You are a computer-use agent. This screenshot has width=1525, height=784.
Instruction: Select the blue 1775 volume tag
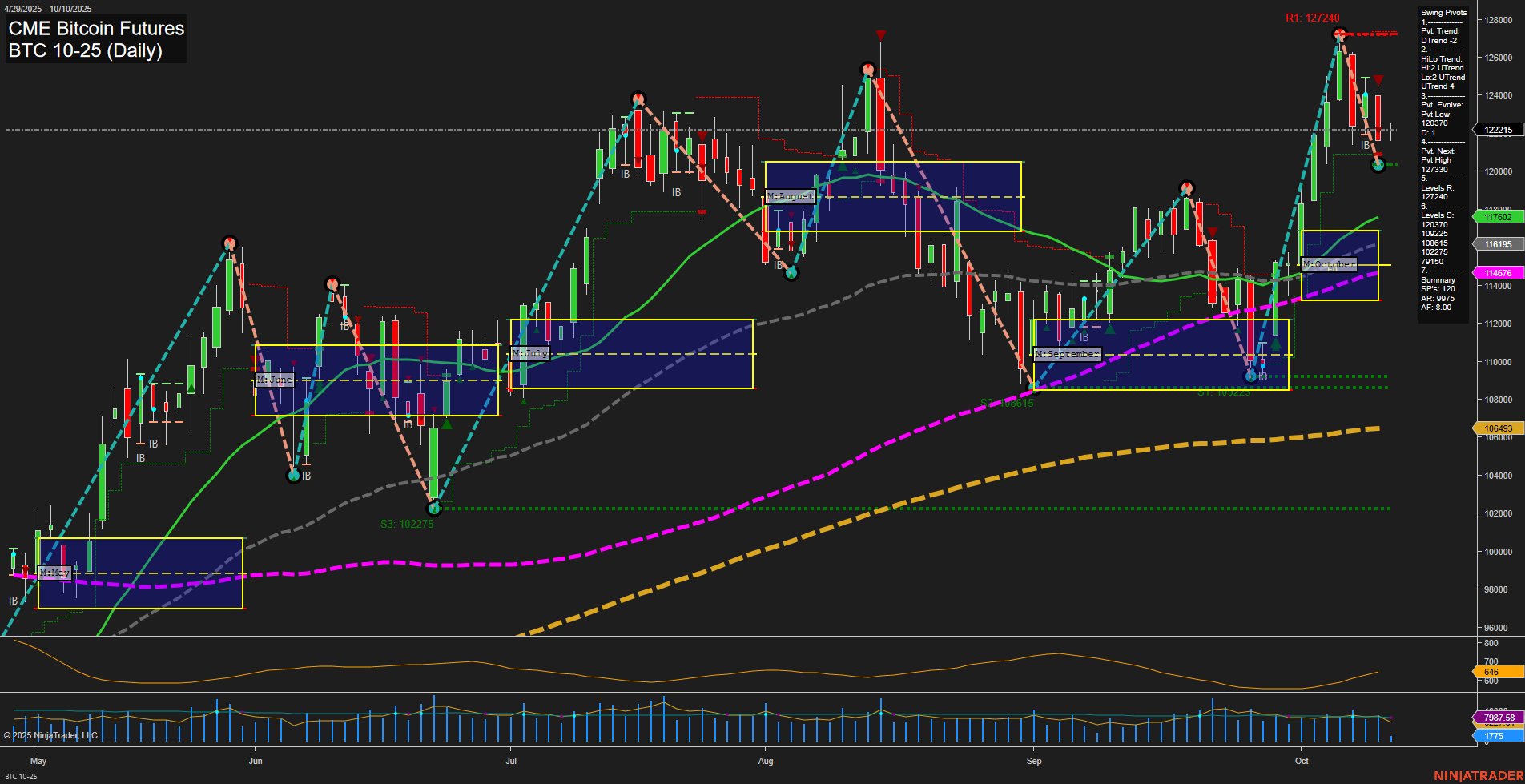(x=1497, y=736)
